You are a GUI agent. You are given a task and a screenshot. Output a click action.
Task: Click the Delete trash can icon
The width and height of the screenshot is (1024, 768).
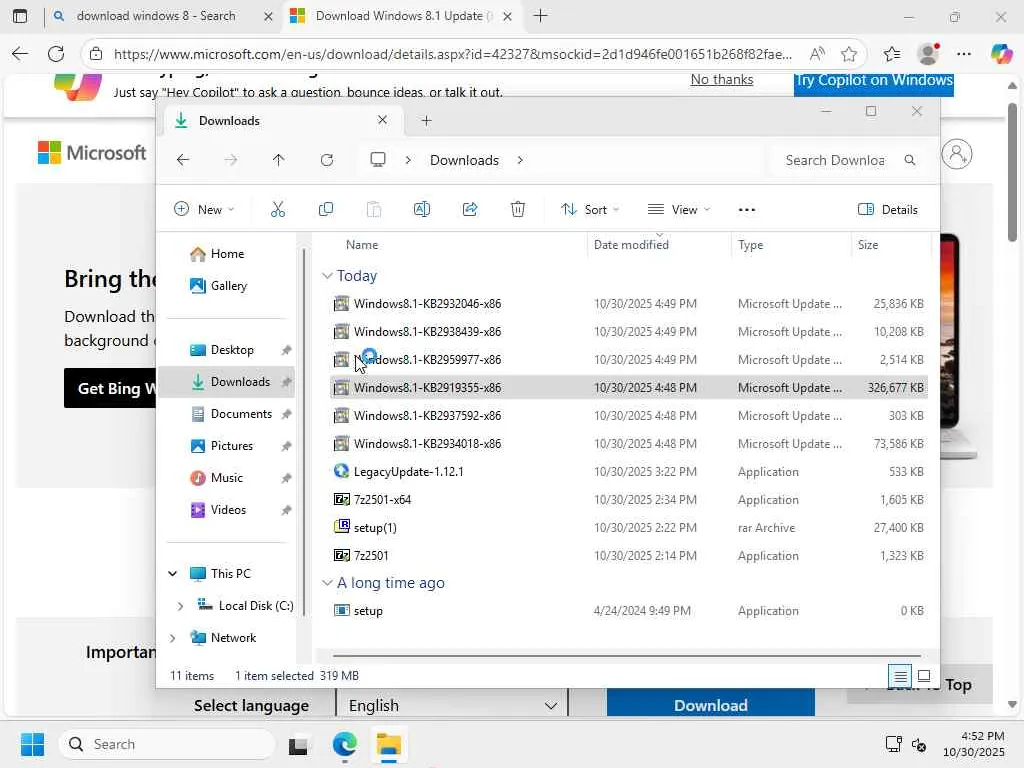point(518,210)
